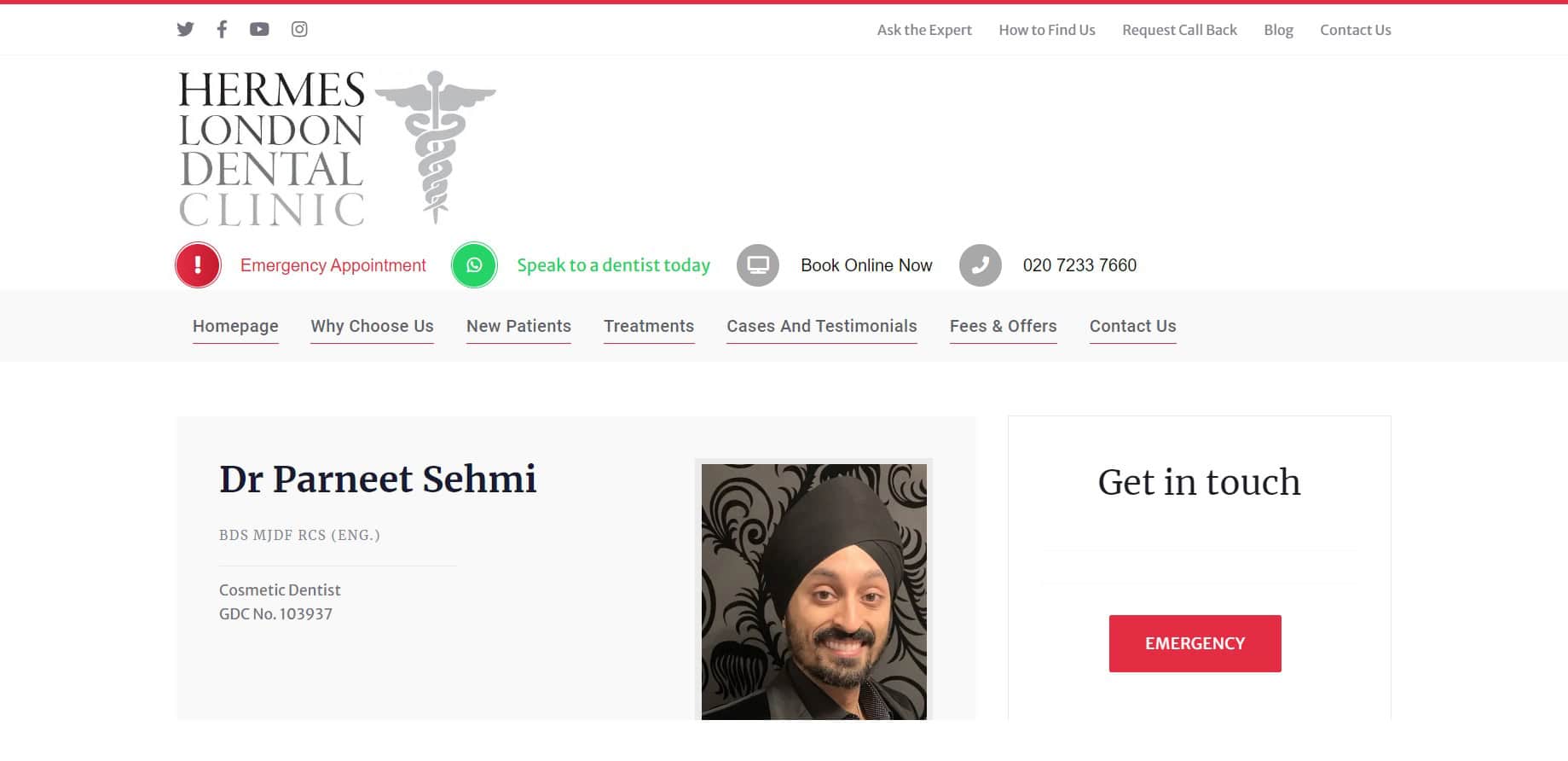Select Why Choose Us in navigation

point(372,326)
